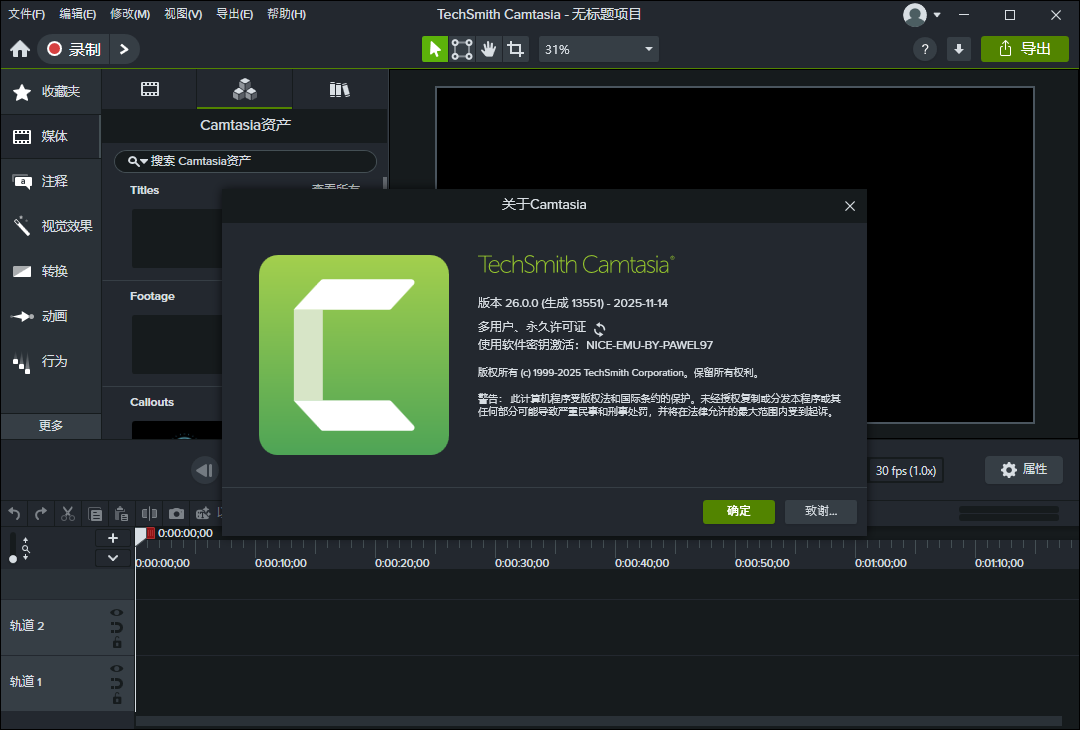The width and height of the screenshot is (1080, 730).
Task: Activate the Edit transform tool next to the arrow
Action: coord(461,48)
